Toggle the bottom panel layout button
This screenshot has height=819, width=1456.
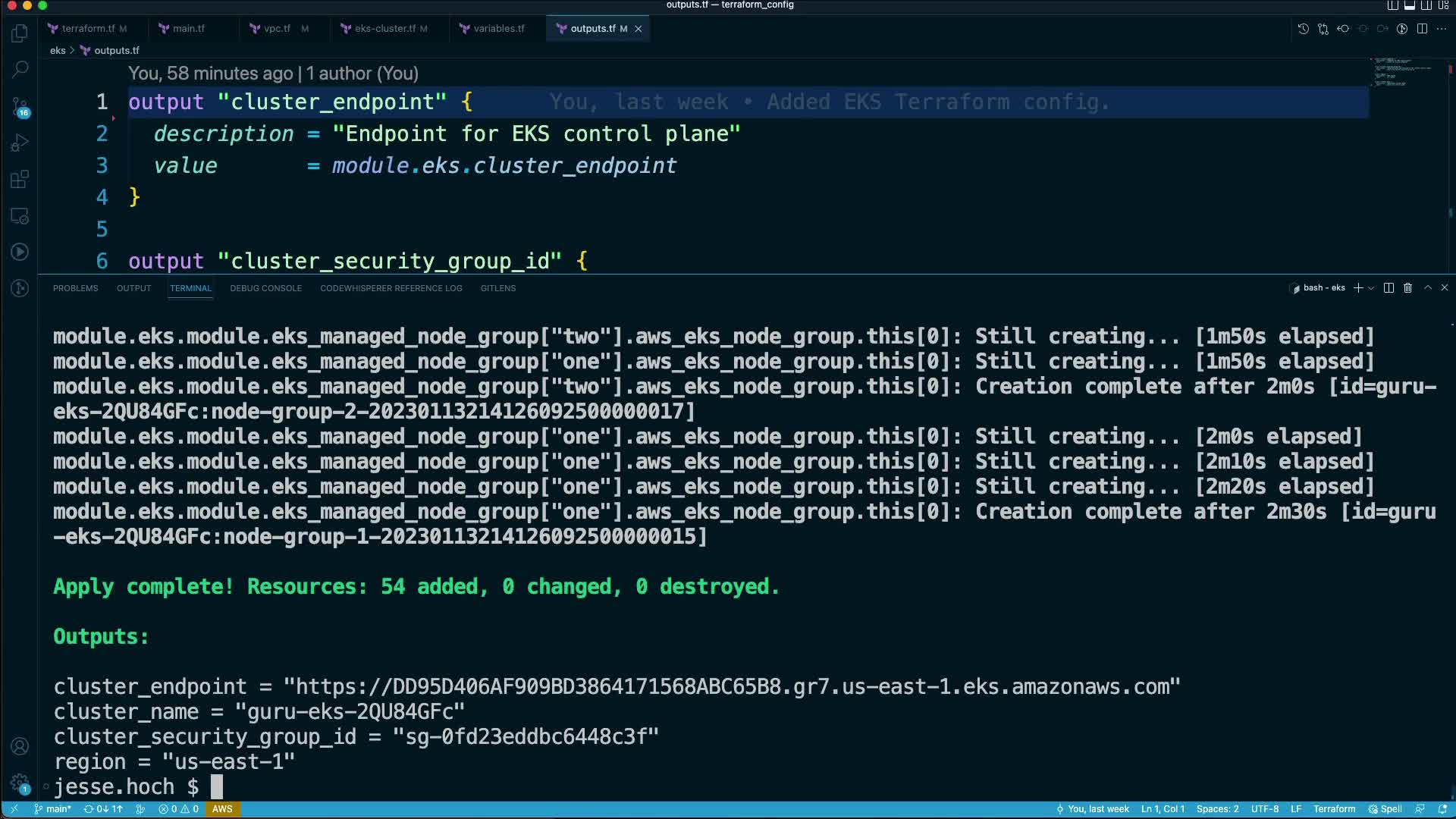point(1410,5)
